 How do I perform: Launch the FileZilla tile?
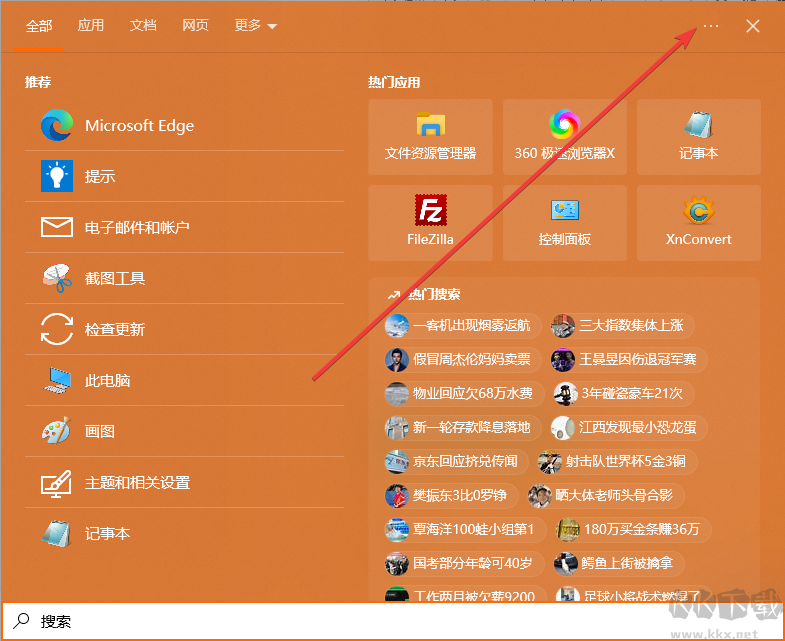pos(431,223)
